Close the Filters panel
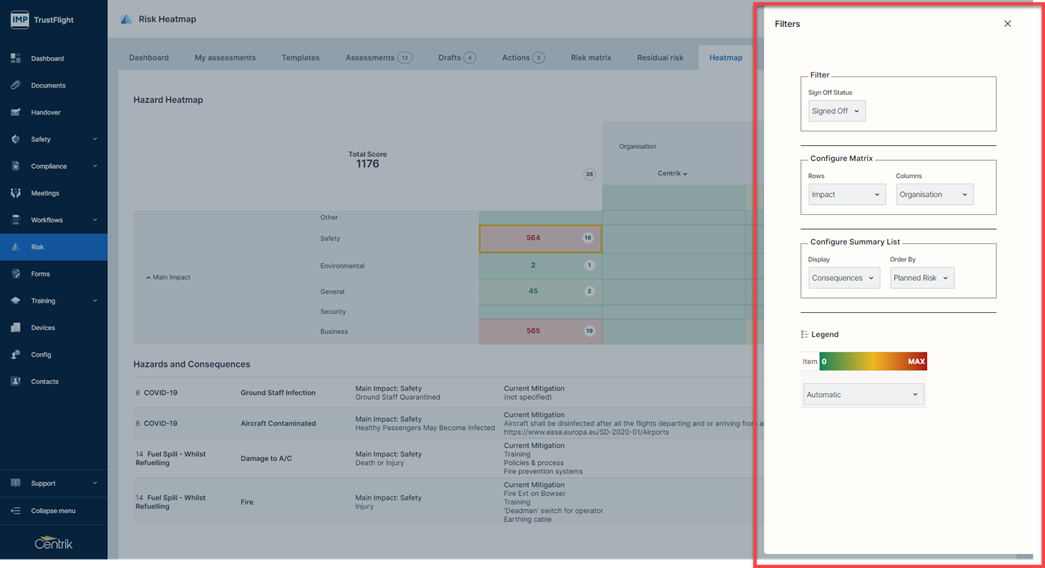 [x=1007, y=24]
